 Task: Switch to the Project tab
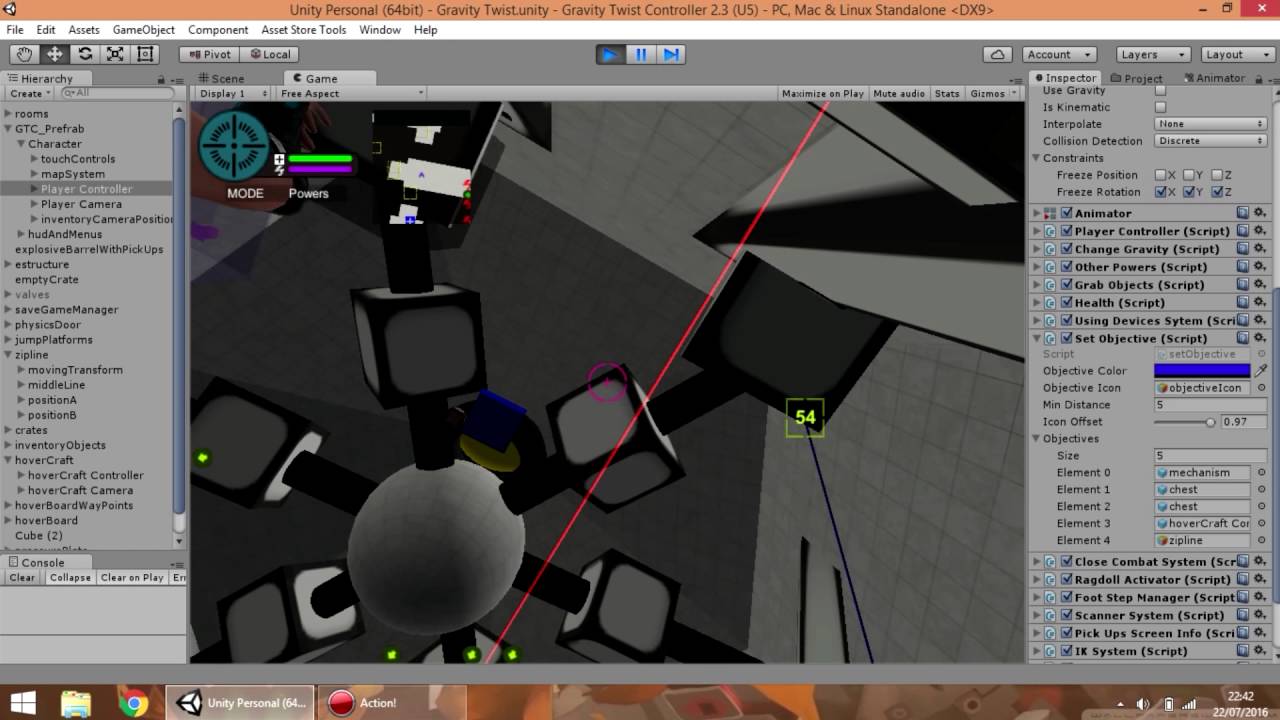point(1137,78)
